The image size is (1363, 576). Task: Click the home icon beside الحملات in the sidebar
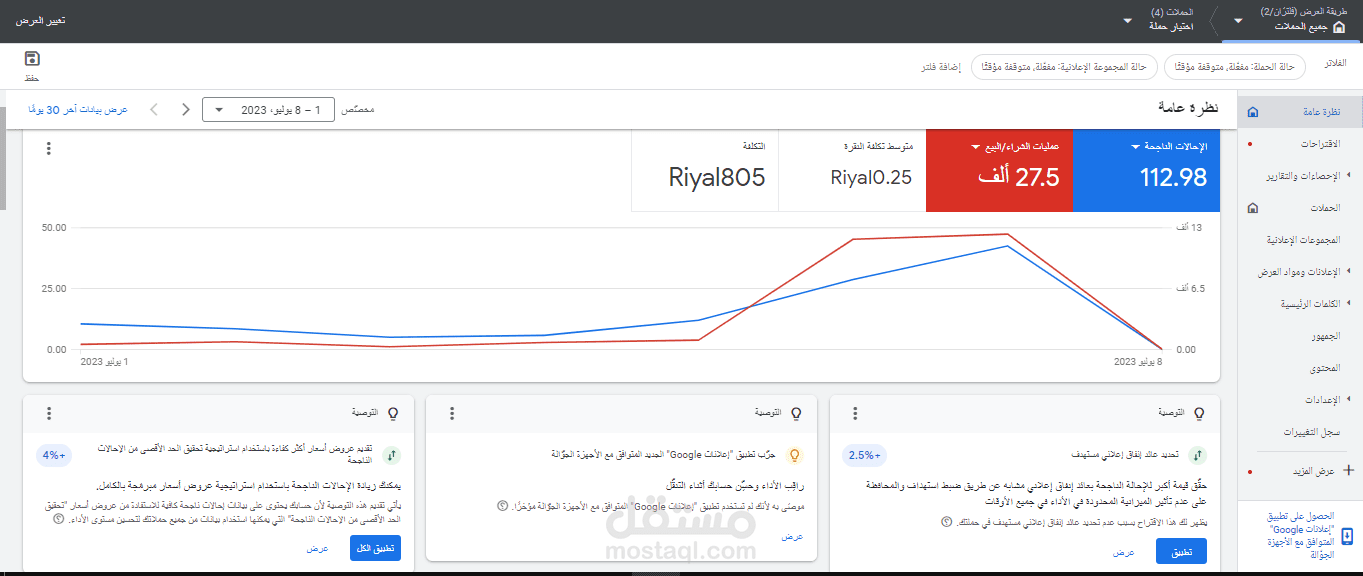pos(1254,208)
